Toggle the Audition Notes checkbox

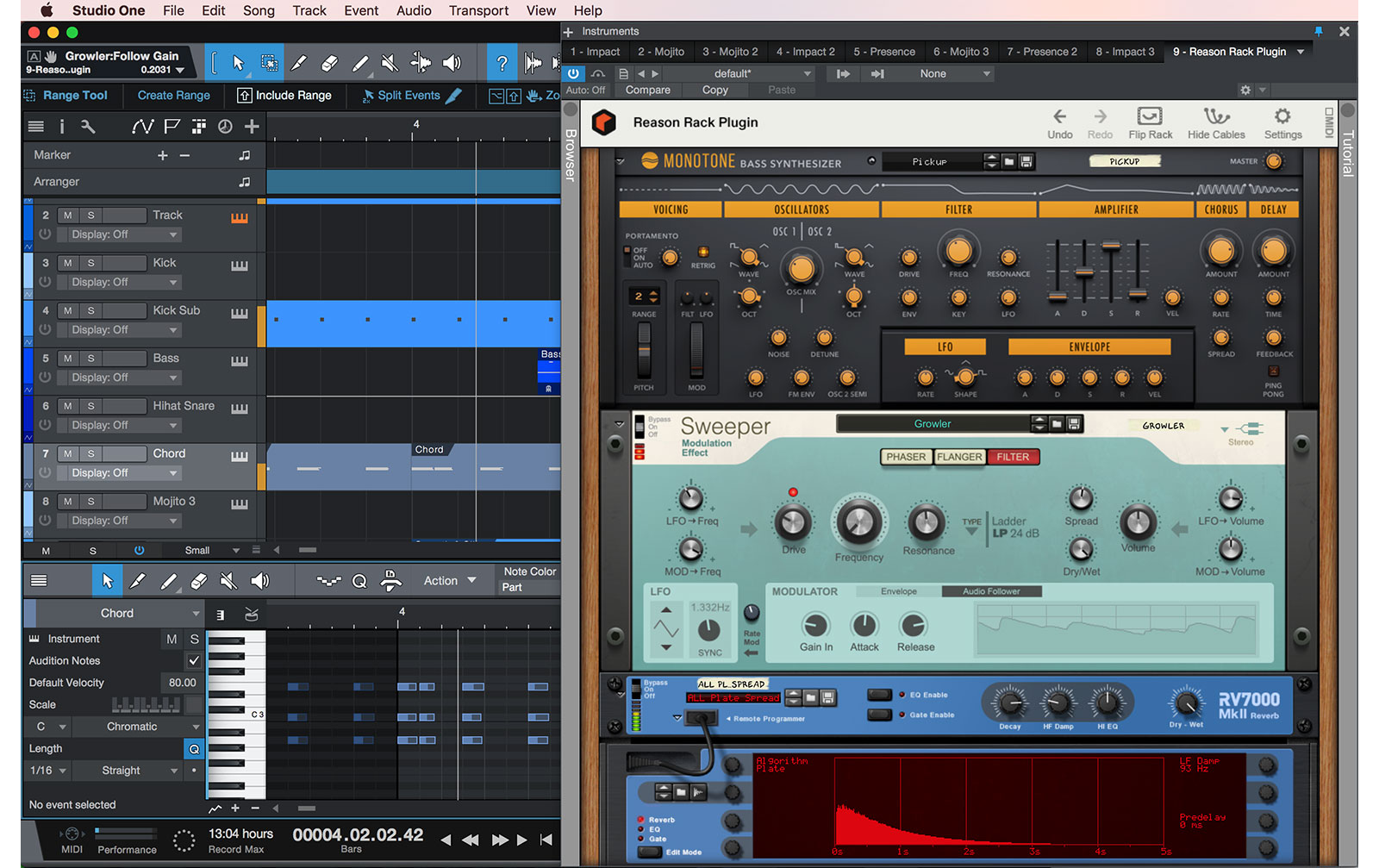pos(194,661)
